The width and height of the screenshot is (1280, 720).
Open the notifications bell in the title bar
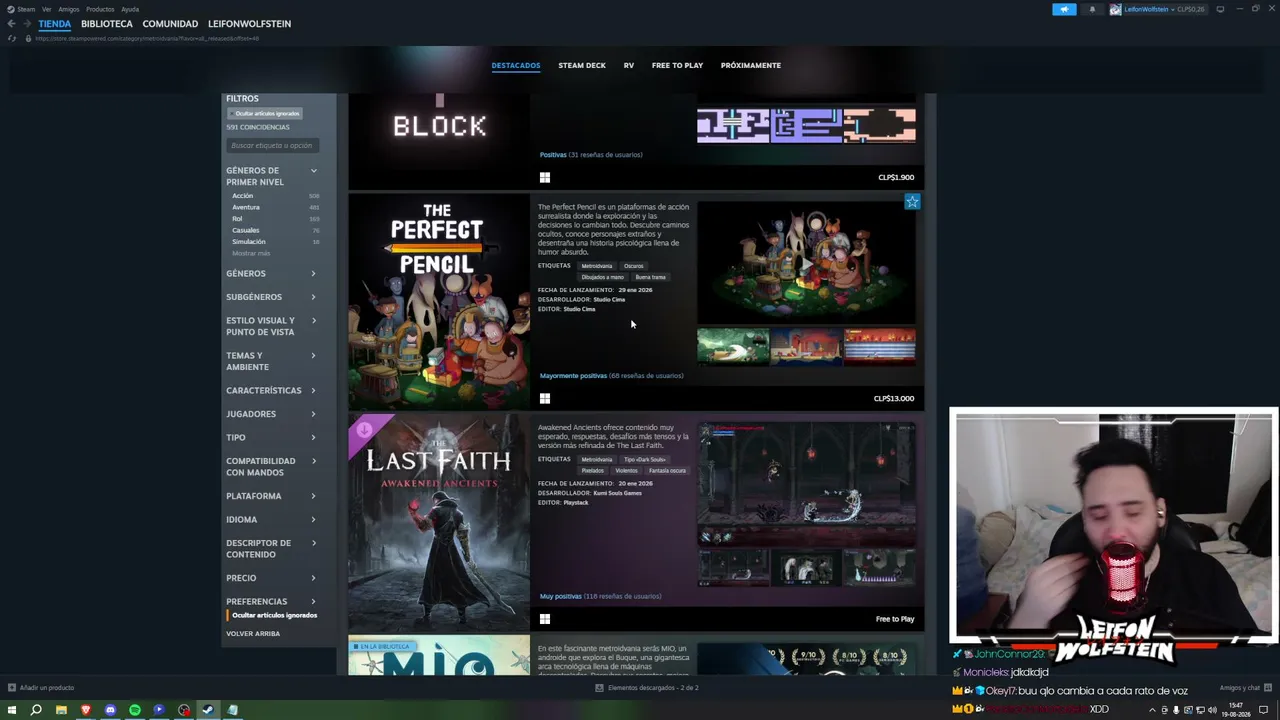click(1092, 9)
